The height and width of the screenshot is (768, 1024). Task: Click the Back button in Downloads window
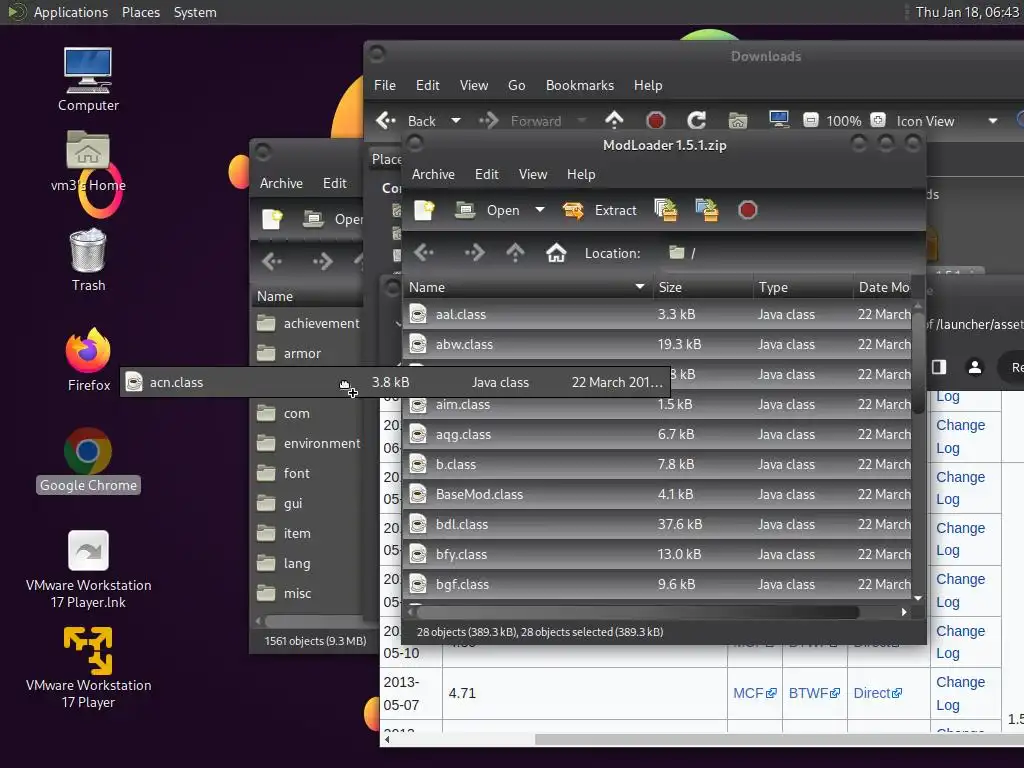pyautogui.click(x=406, y=121)
